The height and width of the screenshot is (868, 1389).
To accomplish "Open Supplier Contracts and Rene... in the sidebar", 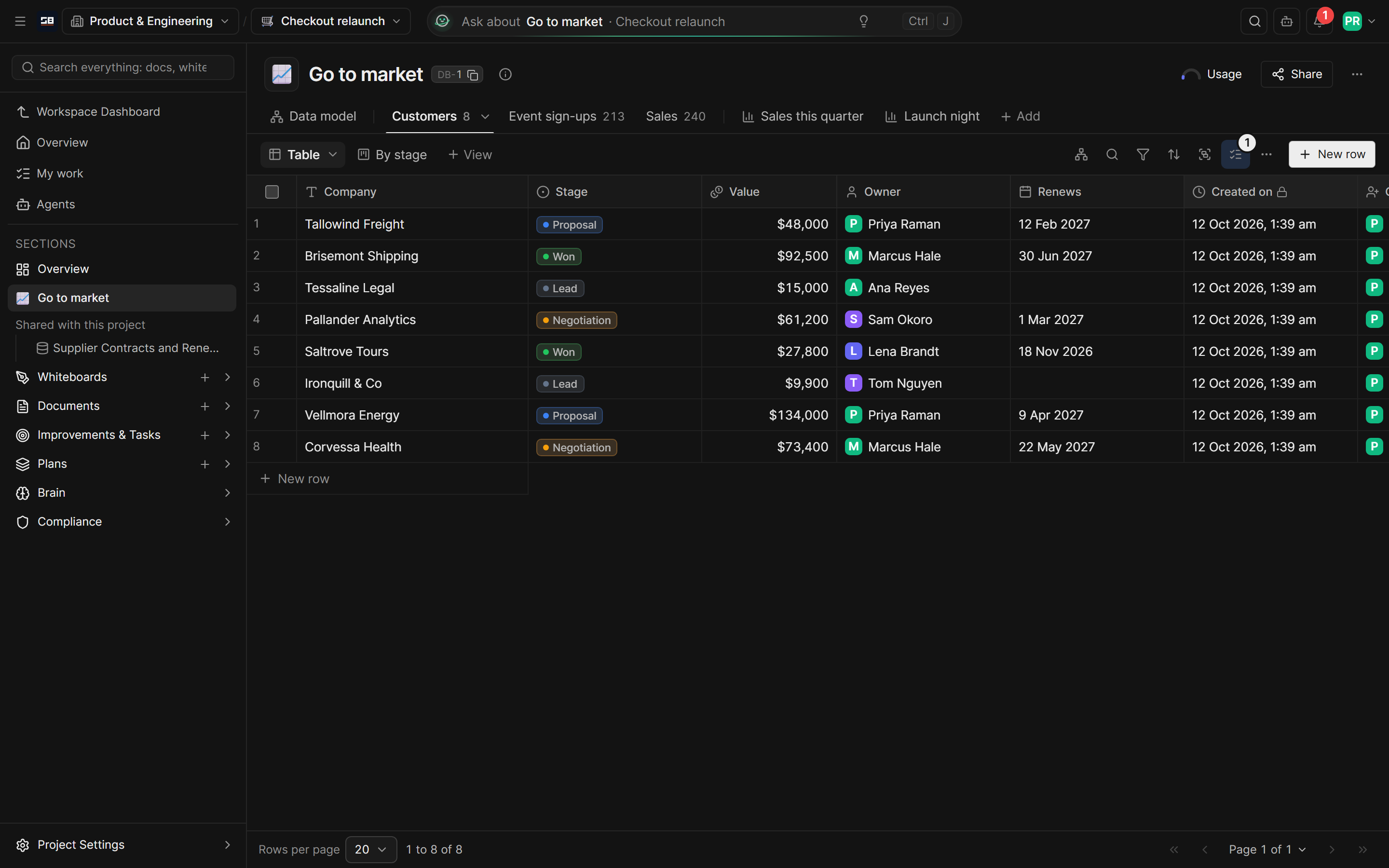I will point(128,348).
